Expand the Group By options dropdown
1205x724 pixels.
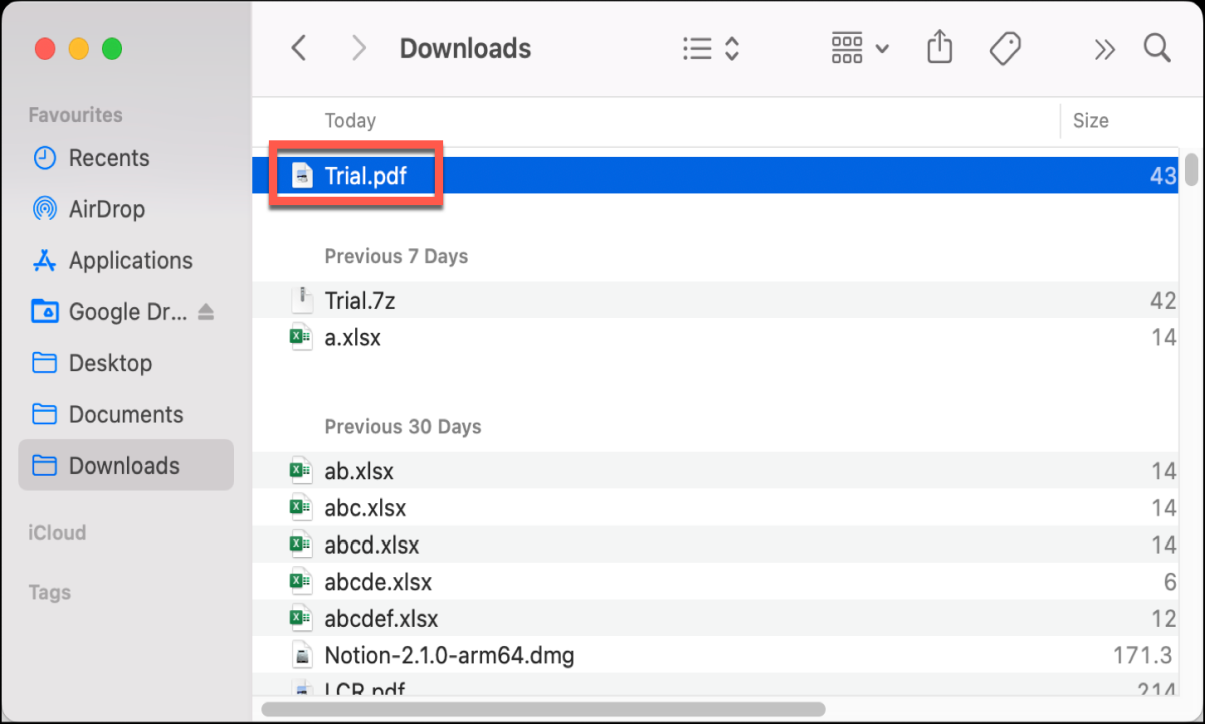[x=860, y=48]
